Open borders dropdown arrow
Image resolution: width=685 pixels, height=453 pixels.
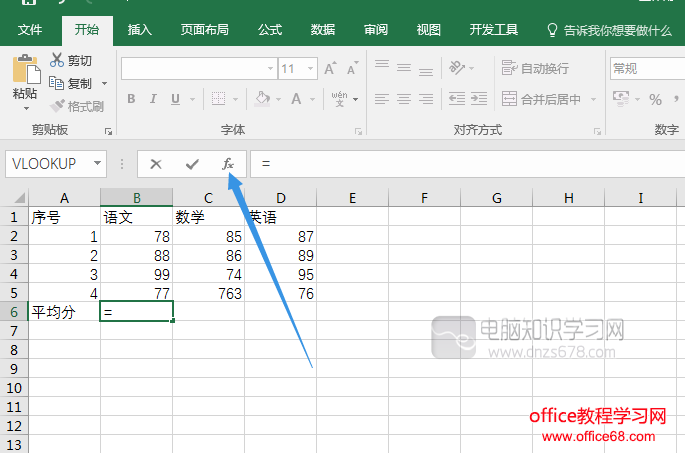(235, 100)
